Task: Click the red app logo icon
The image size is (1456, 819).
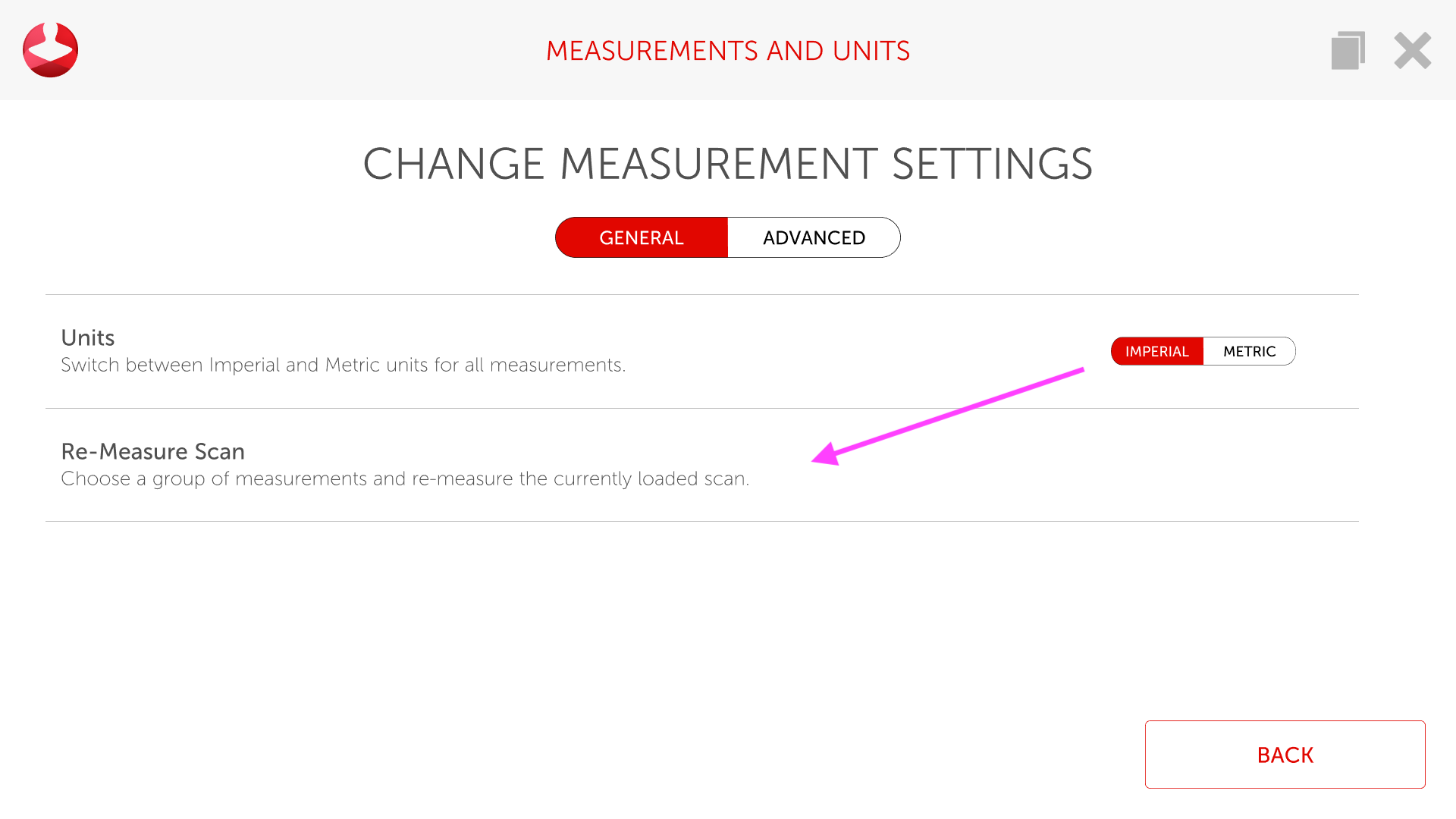Action: pos(50,50)
